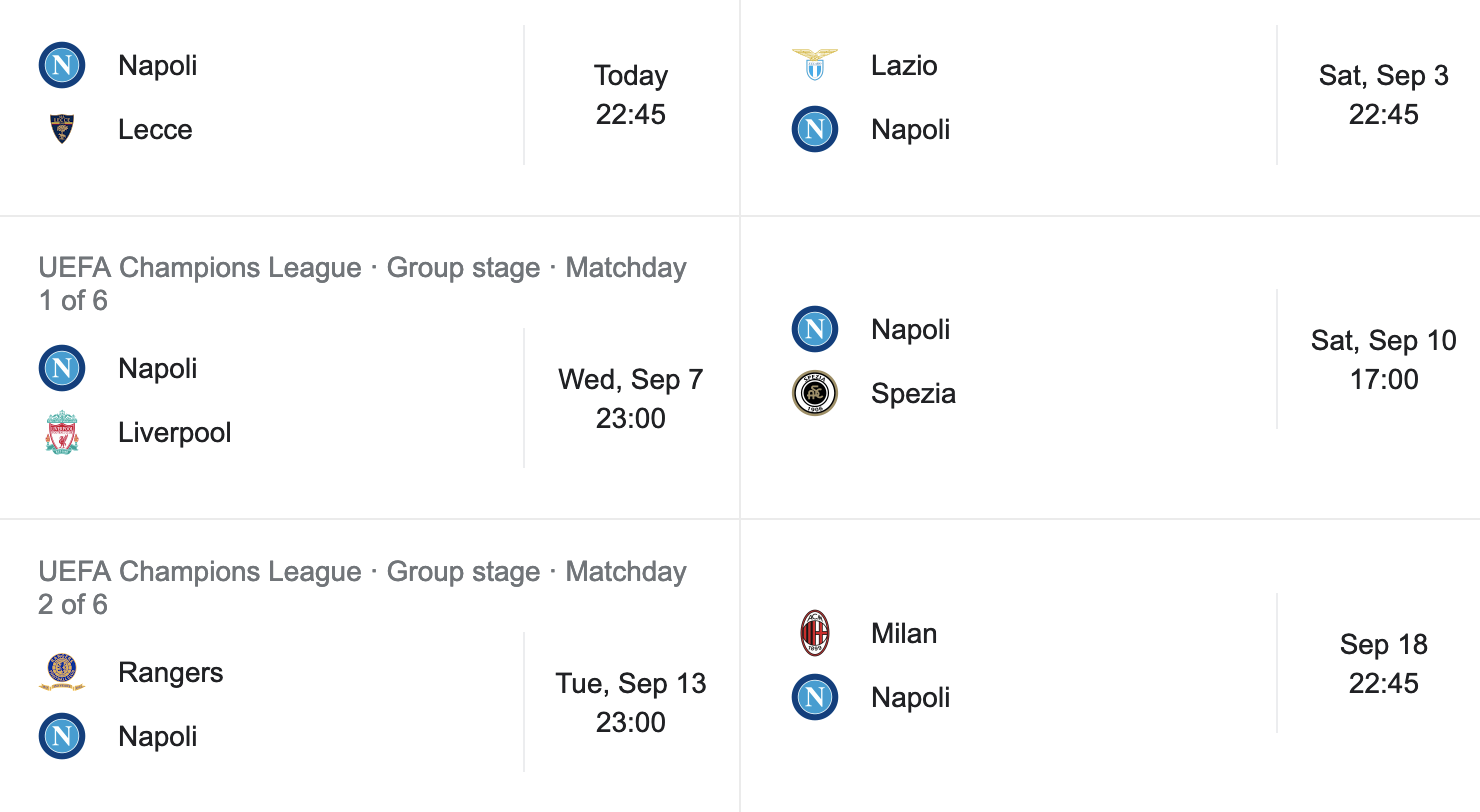Viewport: 1480px width, 812px height.
Task: Select the Napoli crest in the Milan fixture
Action: [815, 697]
